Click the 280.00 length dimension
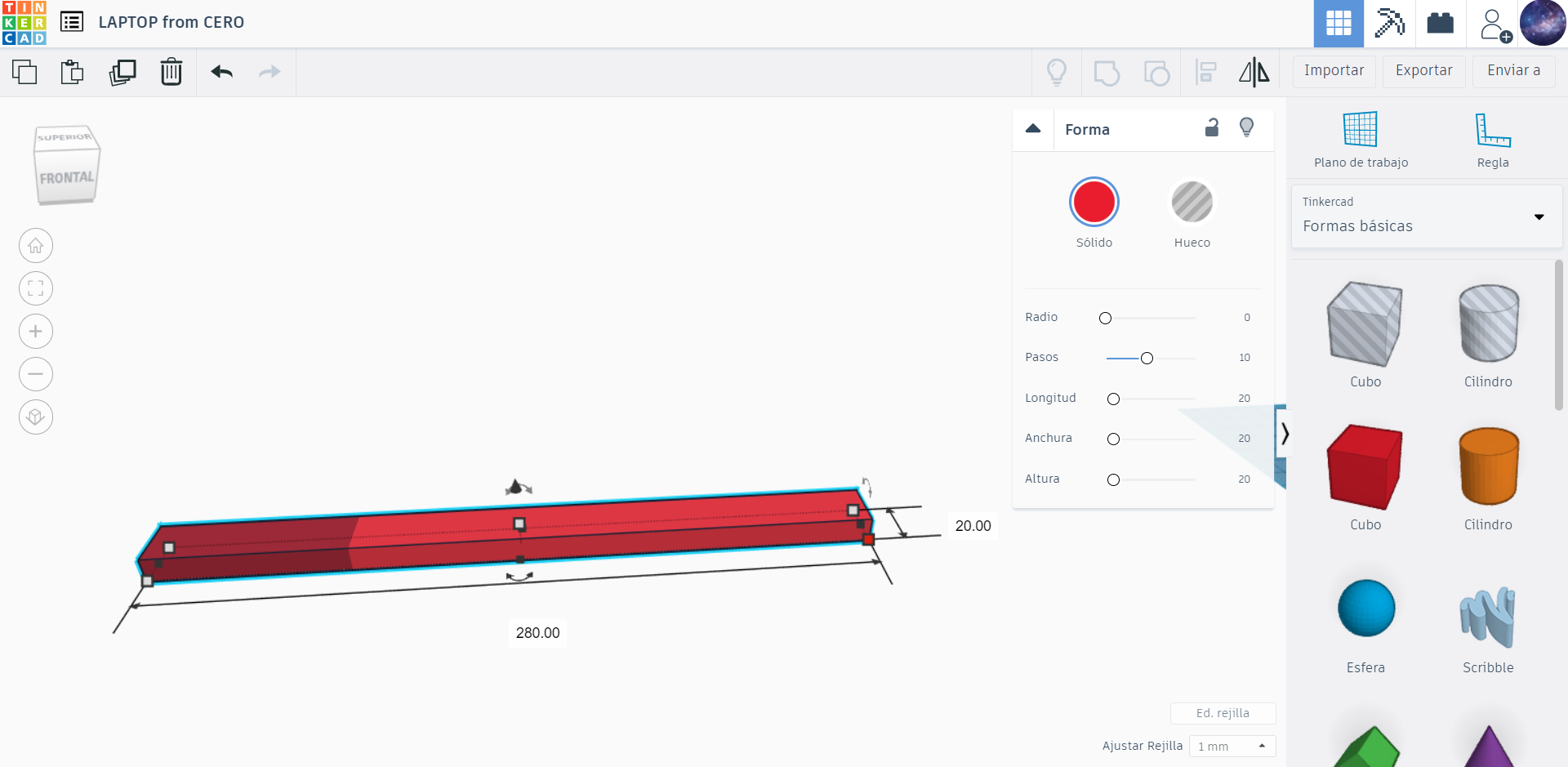Image resolution: width=1568 pixels, height=767 pixels. pyautogui.click(x=537, y=633)
